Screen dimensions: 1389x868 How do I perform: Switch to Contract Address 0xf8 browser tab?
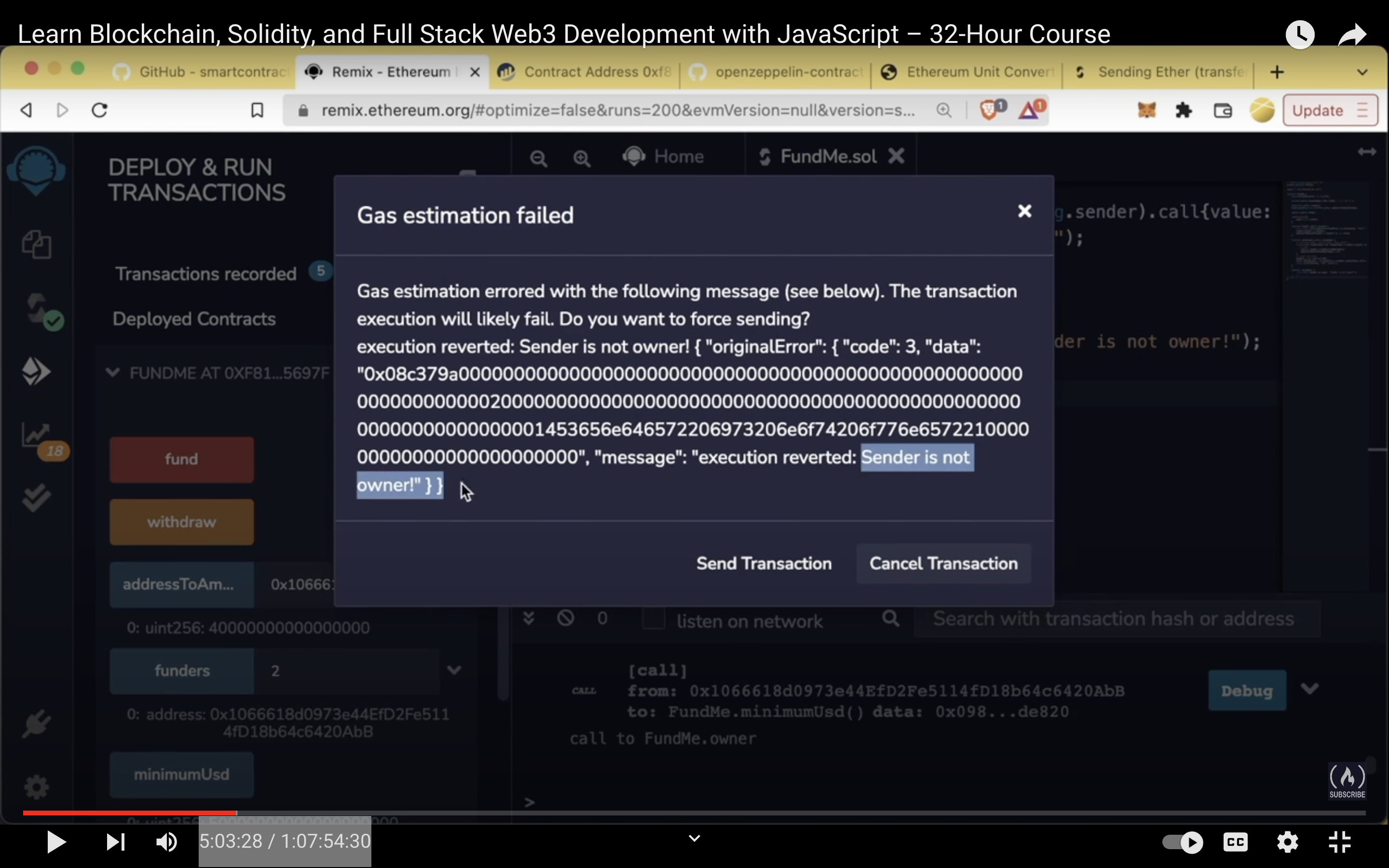pos(585,72)
